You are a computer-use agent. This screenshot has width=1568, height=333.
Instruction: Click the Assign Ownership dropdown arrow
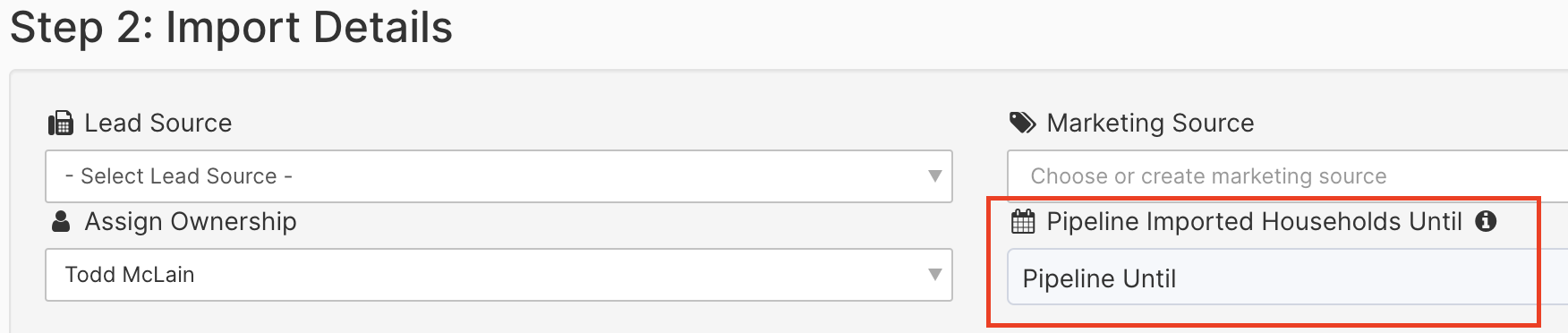point(934,275)
